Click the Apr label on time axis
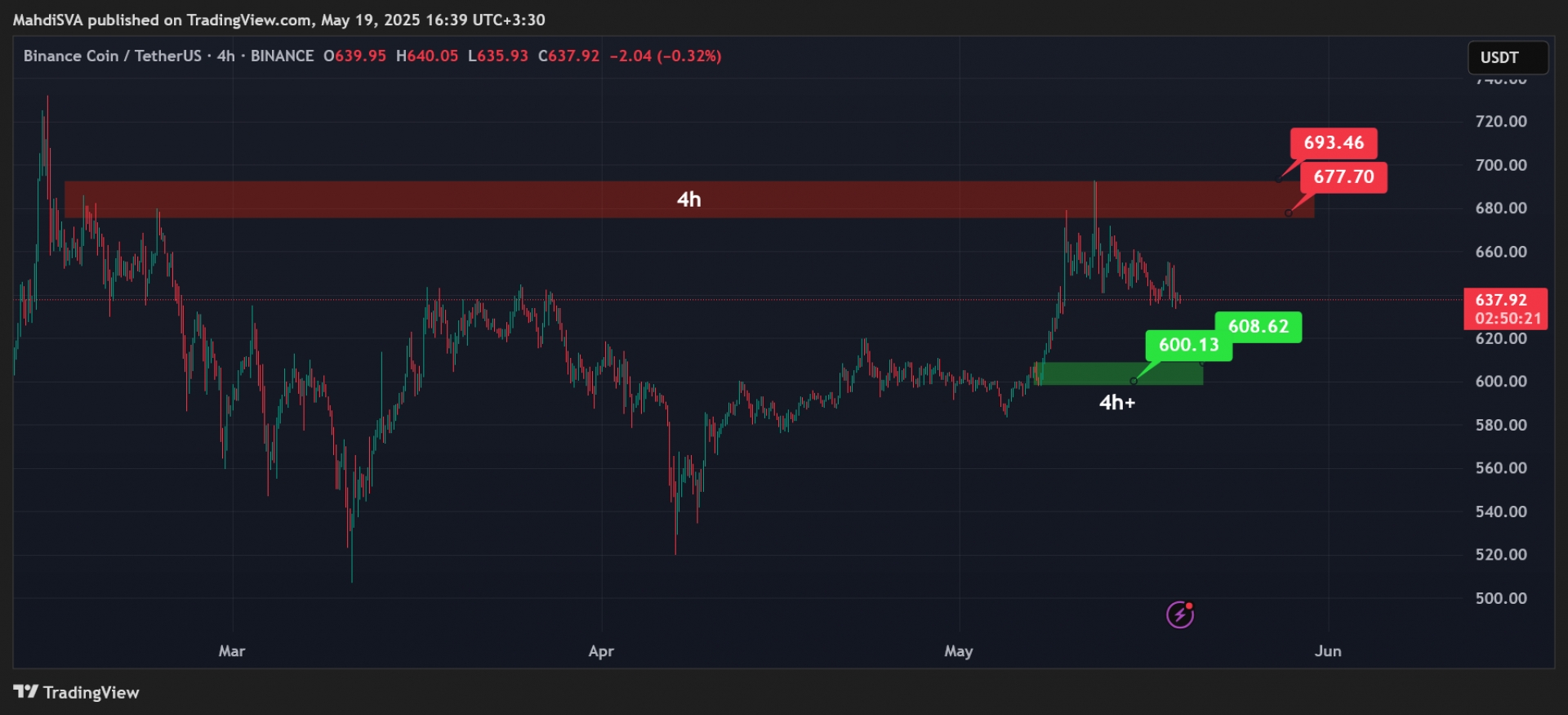Screen dimensions: 1568x715 (601, 651)
